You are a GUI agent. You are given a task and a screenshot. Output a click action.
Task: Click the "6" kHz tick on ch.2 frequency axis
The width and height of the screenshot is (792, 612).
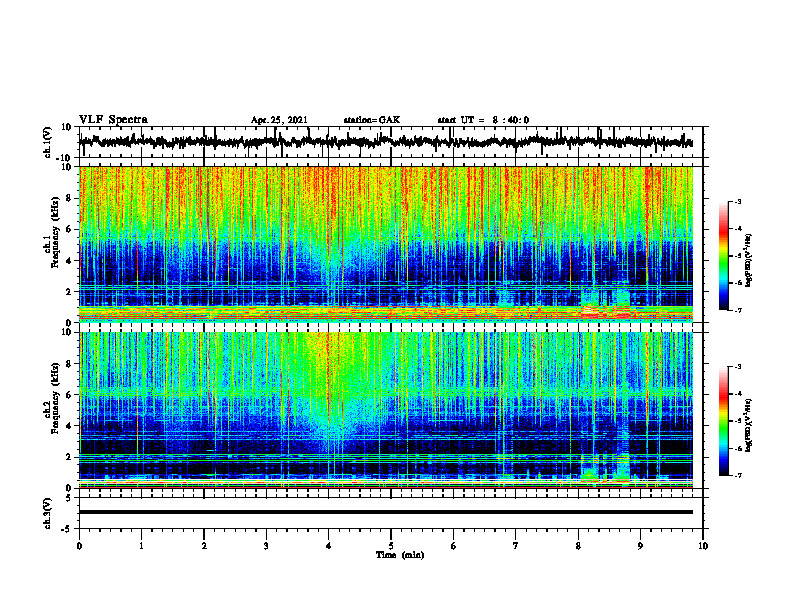pos(69,395)
